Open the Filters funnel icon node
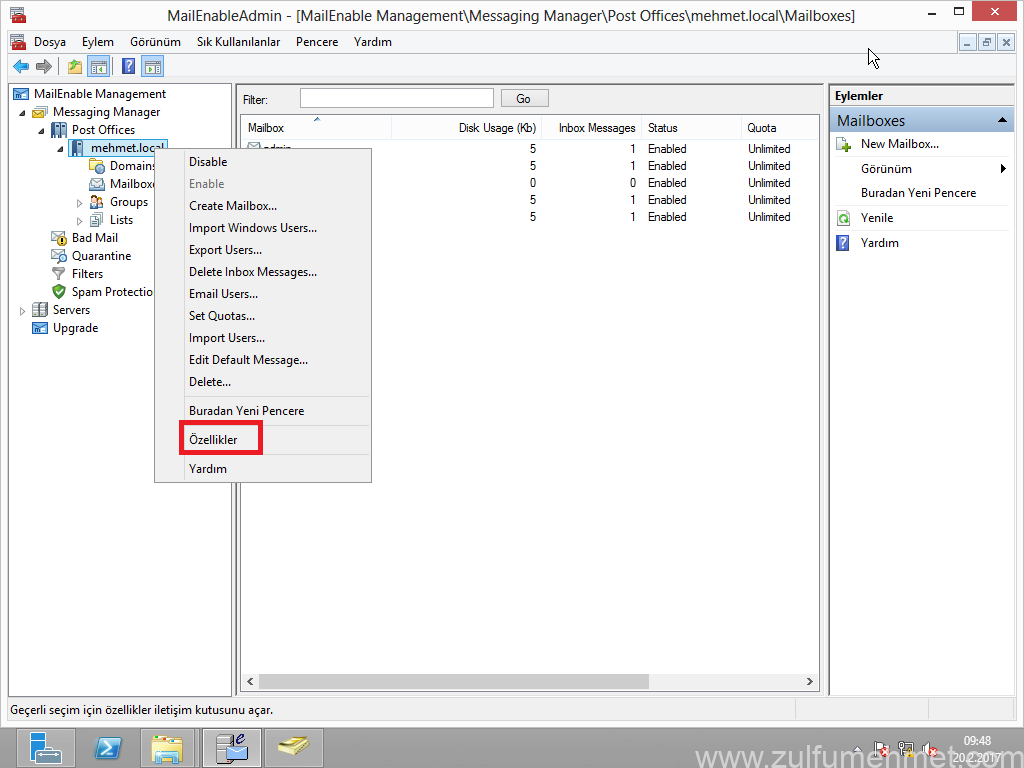This screenshot has width=1024, height=768. [58, 274]
